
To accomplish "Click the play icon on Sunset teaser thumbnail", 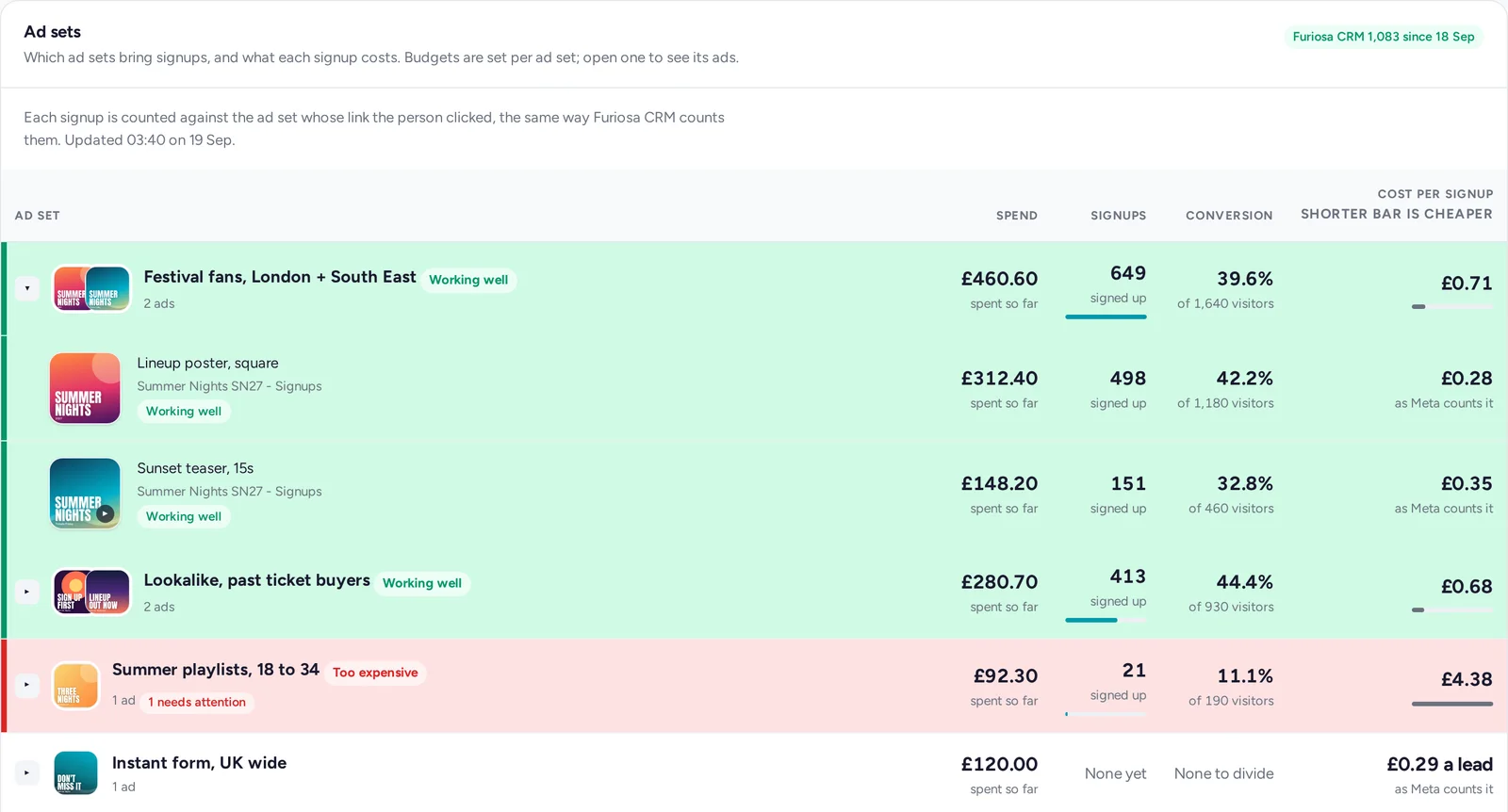I will (x=106, y=514).
